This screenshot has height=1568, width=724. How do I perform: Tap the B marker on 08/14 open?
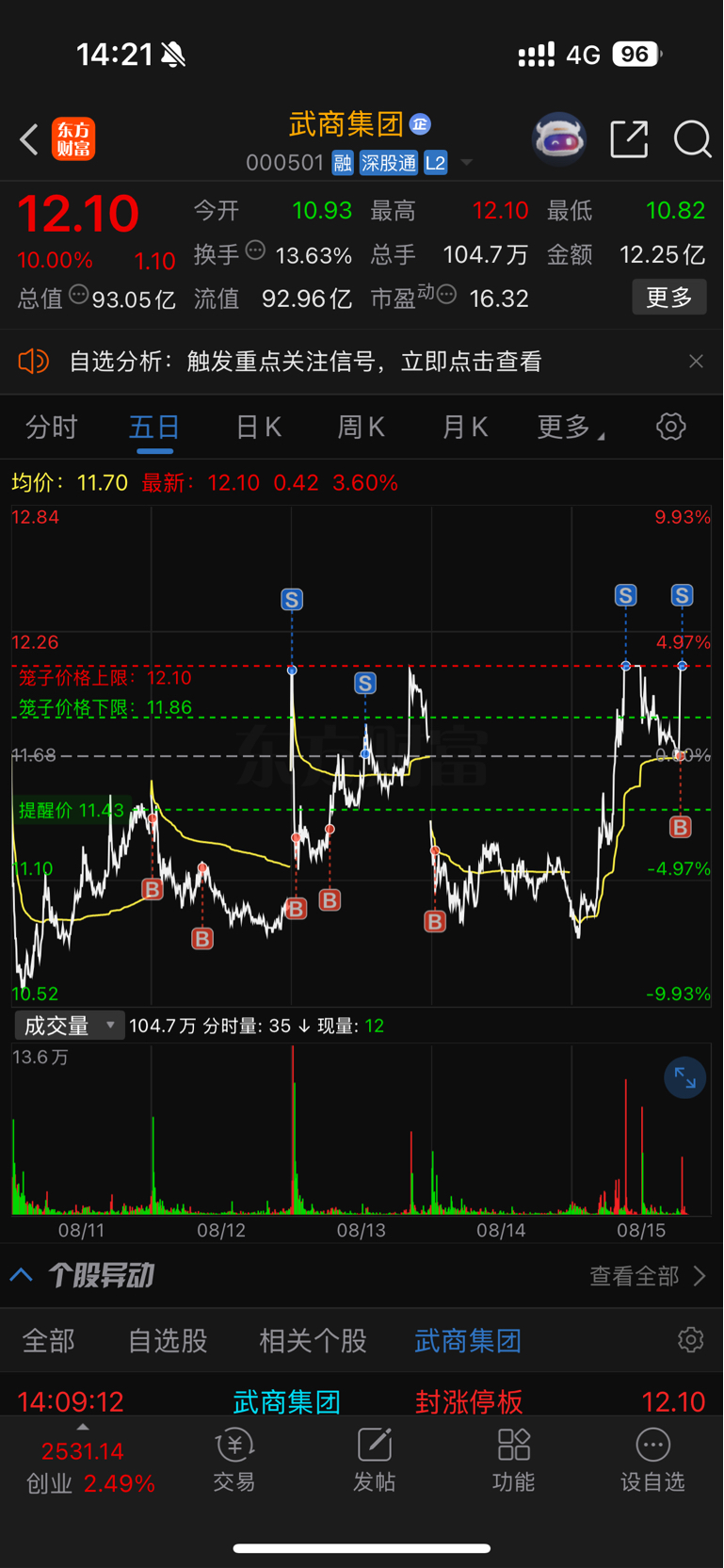coord(435,920)
